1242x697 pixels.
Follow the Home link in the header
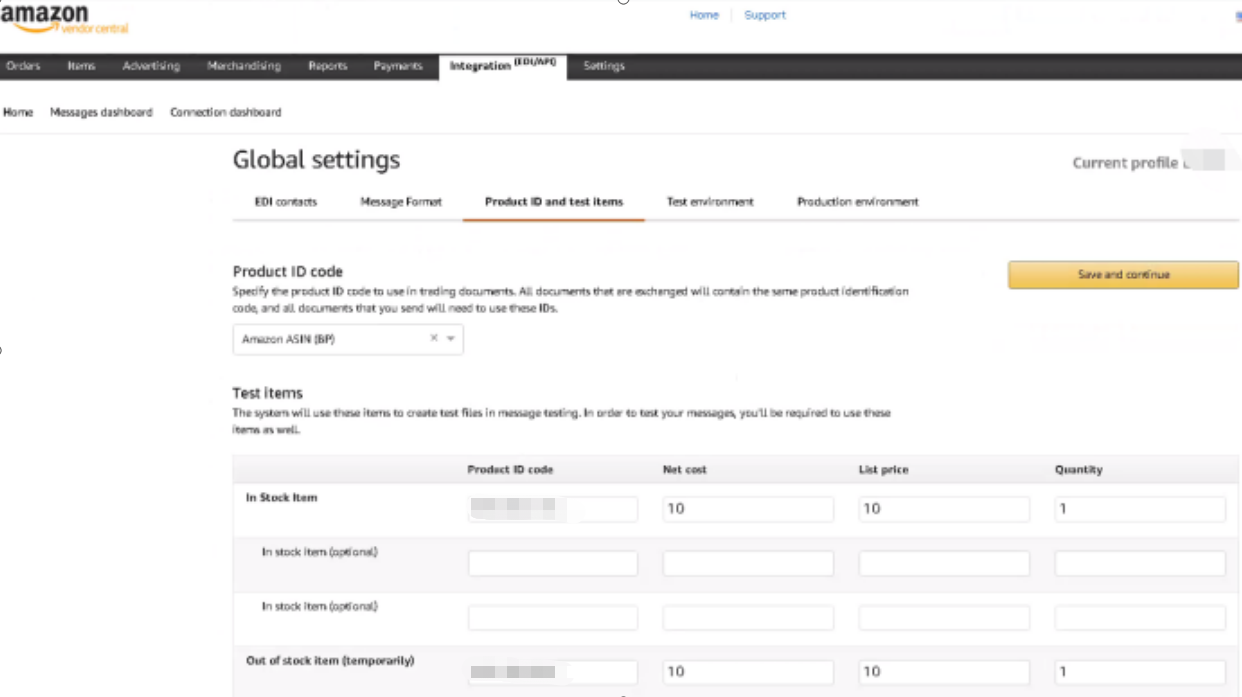[x=704, y=15]
